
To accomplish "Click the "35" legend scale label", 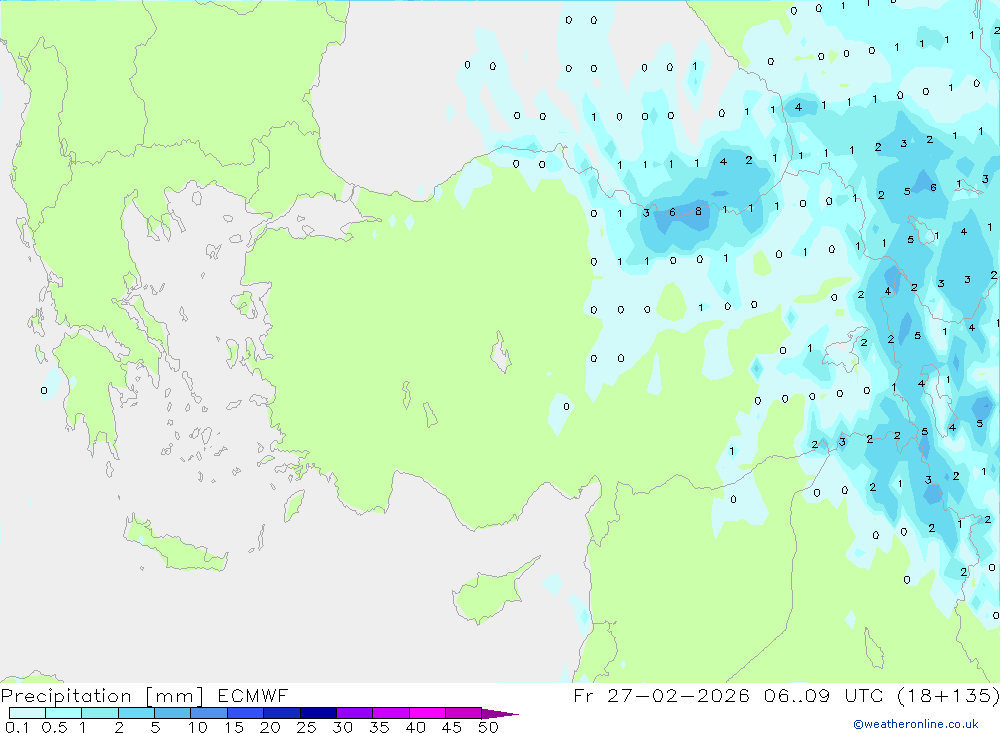I will (379, 727).
